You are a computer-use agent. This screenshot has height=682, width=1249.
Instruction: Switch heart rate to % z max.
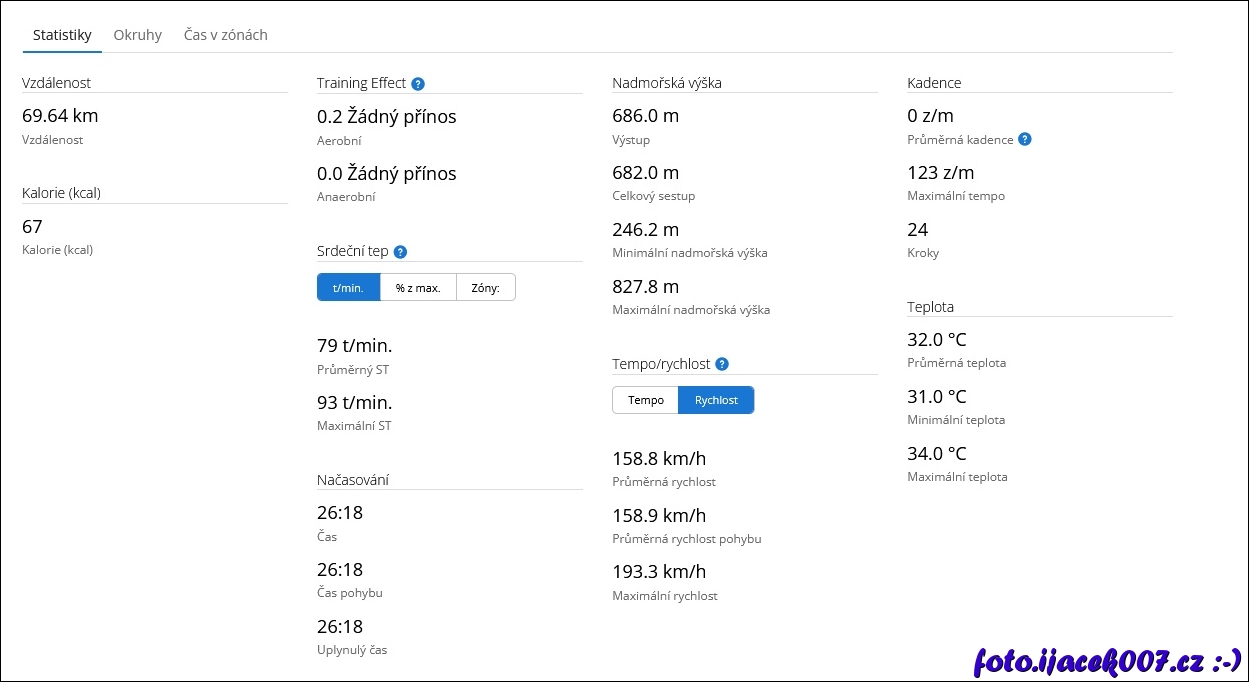click(418, 288)
